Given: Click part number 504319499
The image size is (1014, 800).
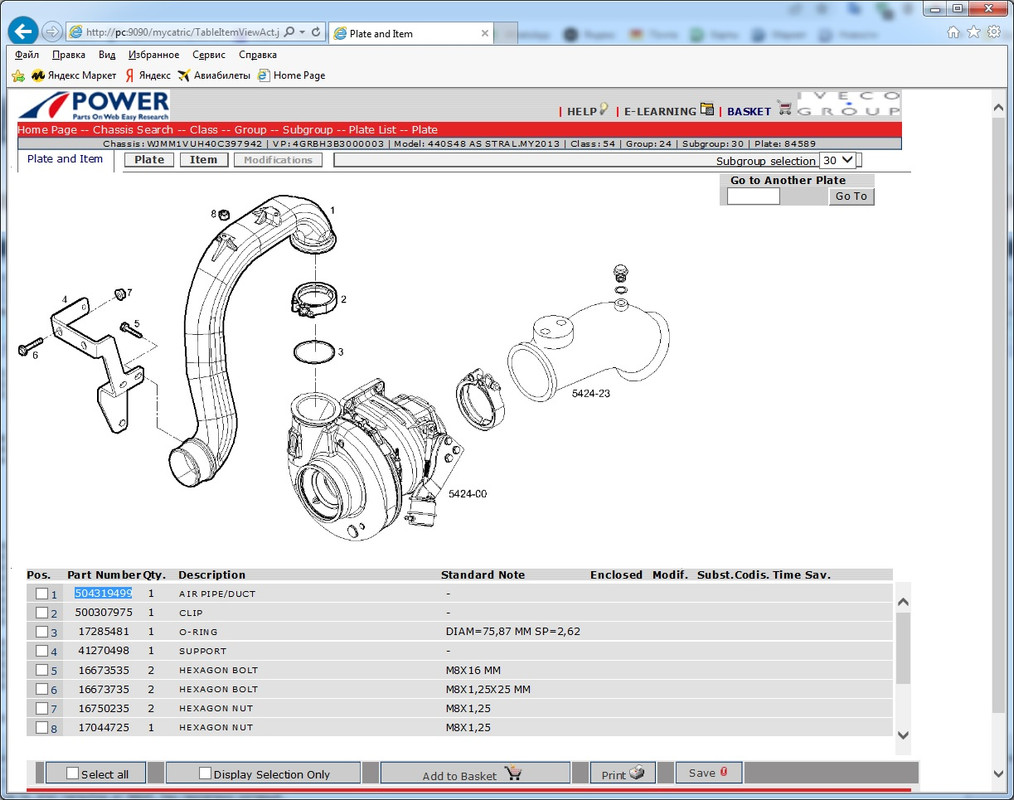Looking at the screenshot, I should pos(103,593).
